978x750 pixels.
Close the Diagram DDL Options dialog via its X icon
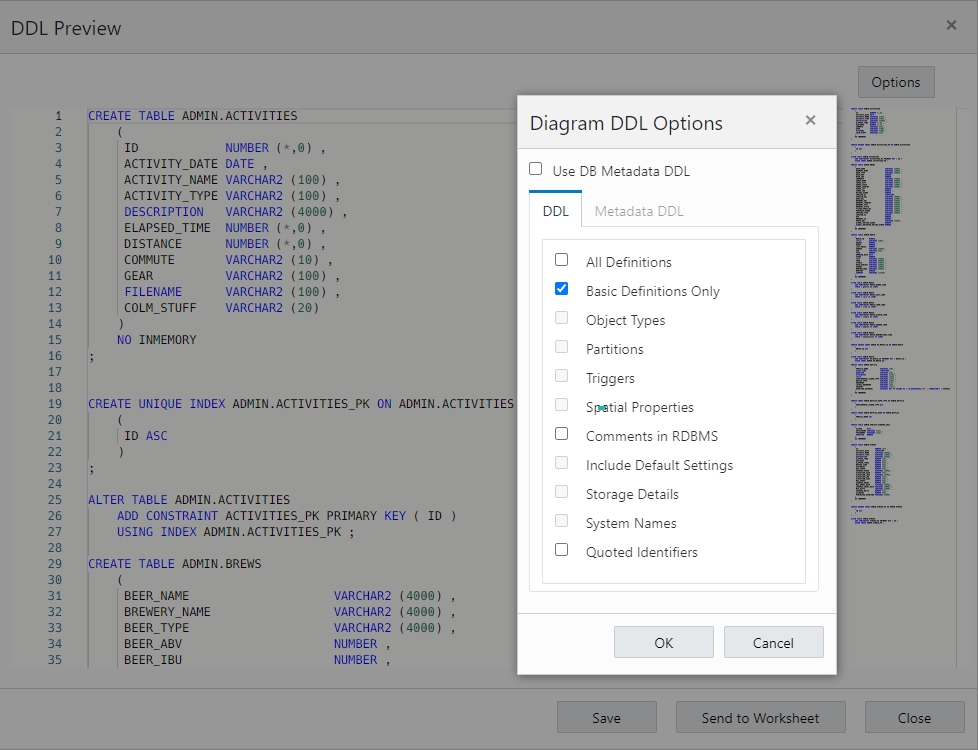pos(810,120)
